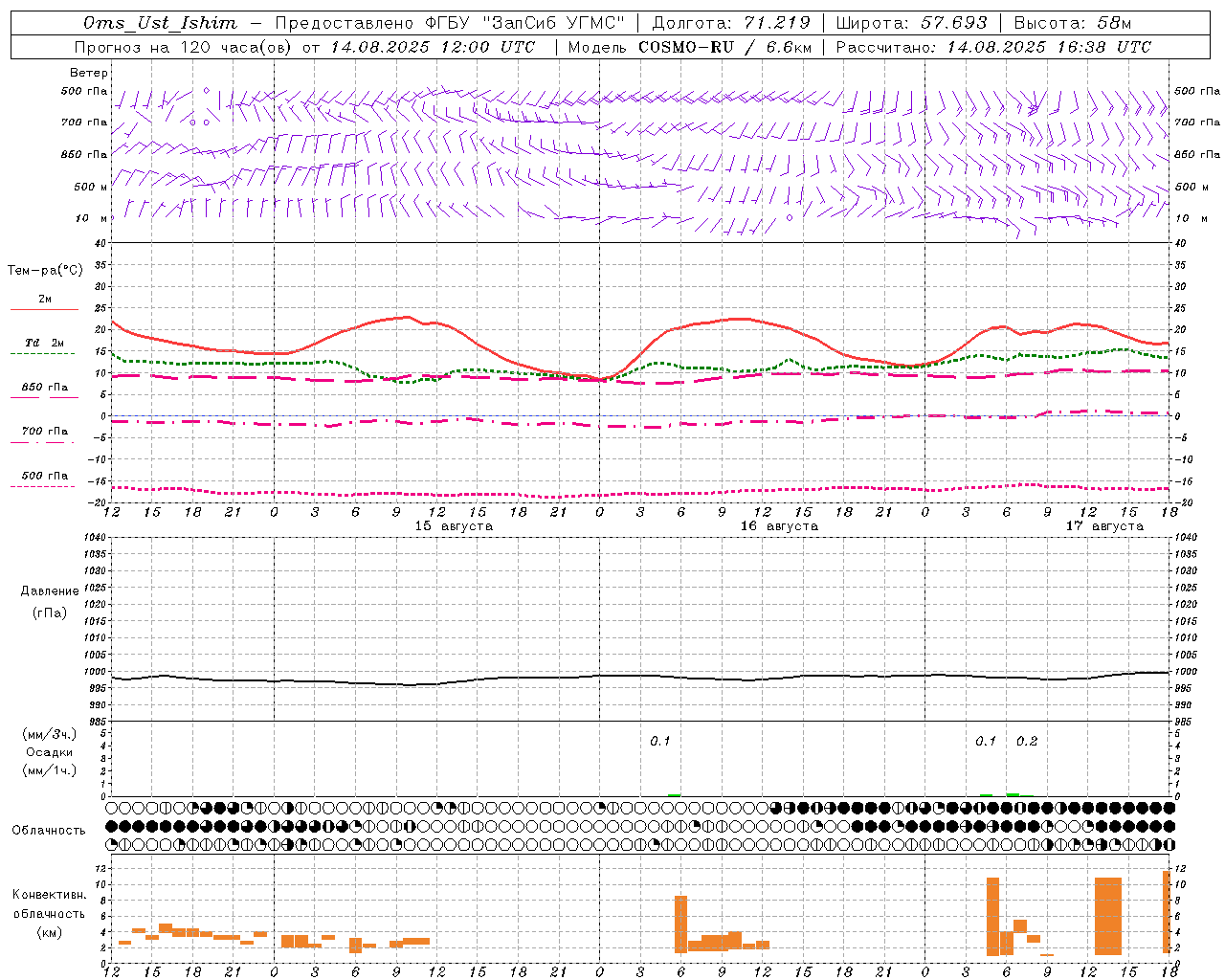Image resolution: width=1225 pixels, height=980 pixels.
Task: Click the (мм/1ч.) unit label
Action: click(x=49, y=770)
